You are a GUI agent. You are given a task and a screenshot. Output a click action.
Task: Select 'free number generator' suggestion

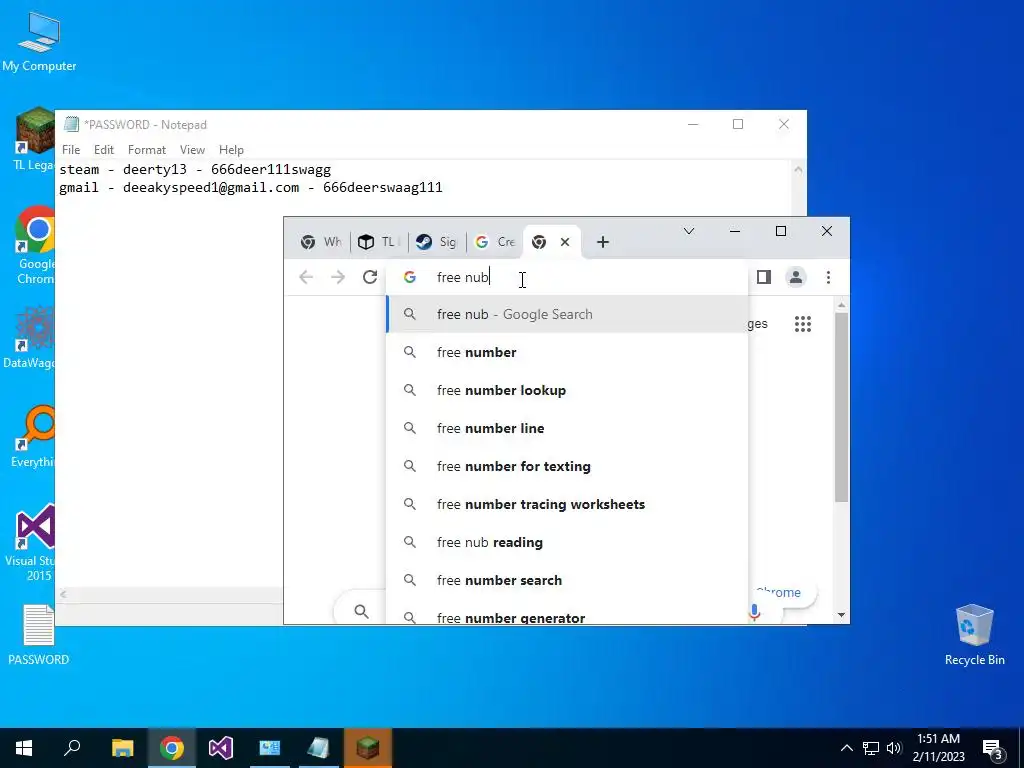click(567, 614)
